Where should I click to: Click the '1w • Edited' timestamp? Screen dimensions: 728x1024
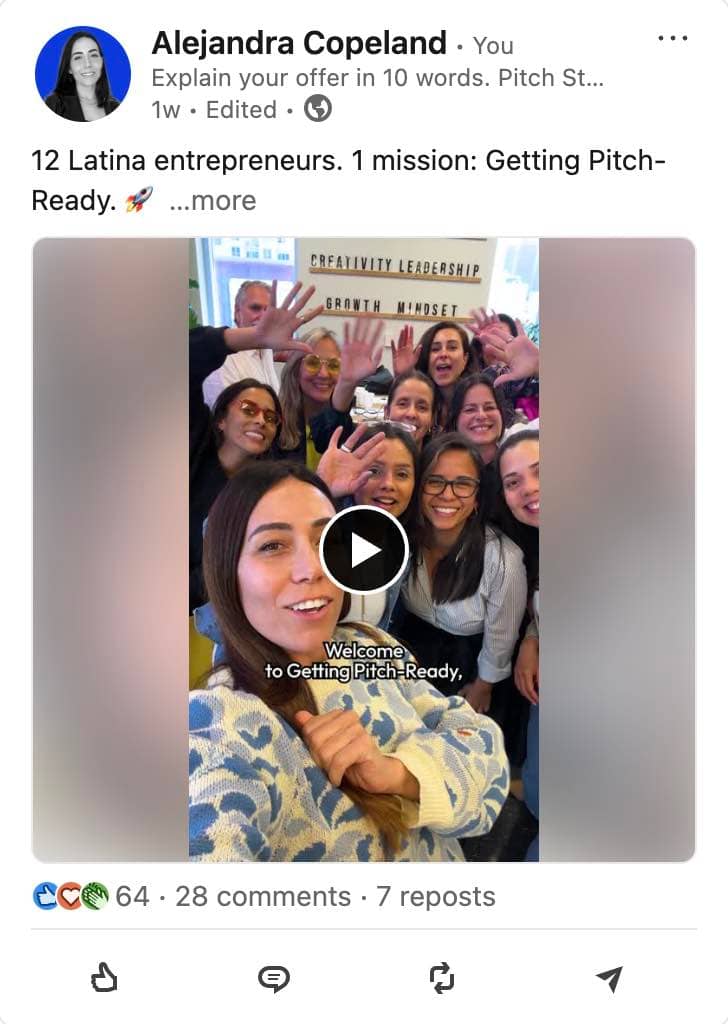pos(214,110)
